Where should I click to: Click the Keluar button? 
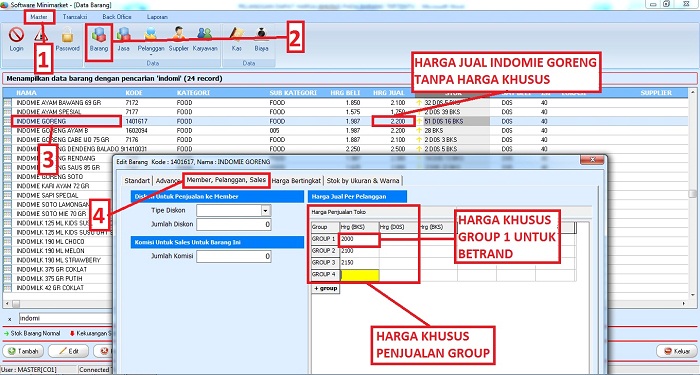pos(677,351)
